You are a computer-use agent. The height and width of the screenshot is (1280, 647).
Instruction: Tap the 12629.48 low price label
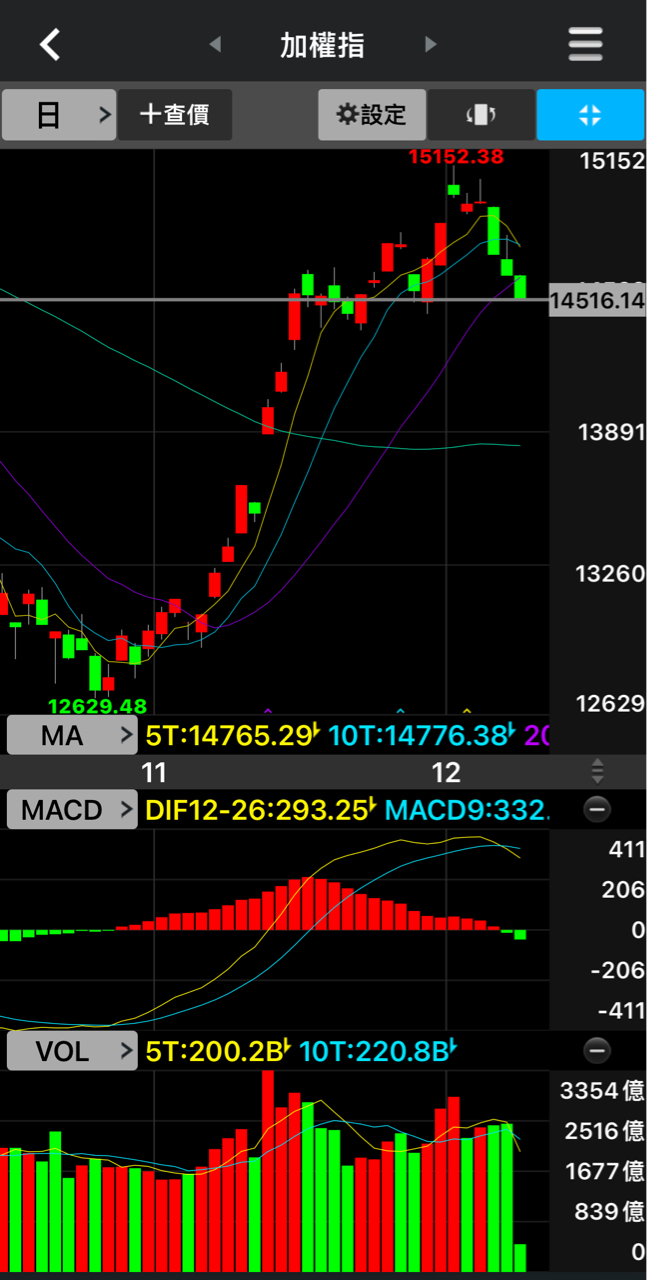tap(97, 705)
